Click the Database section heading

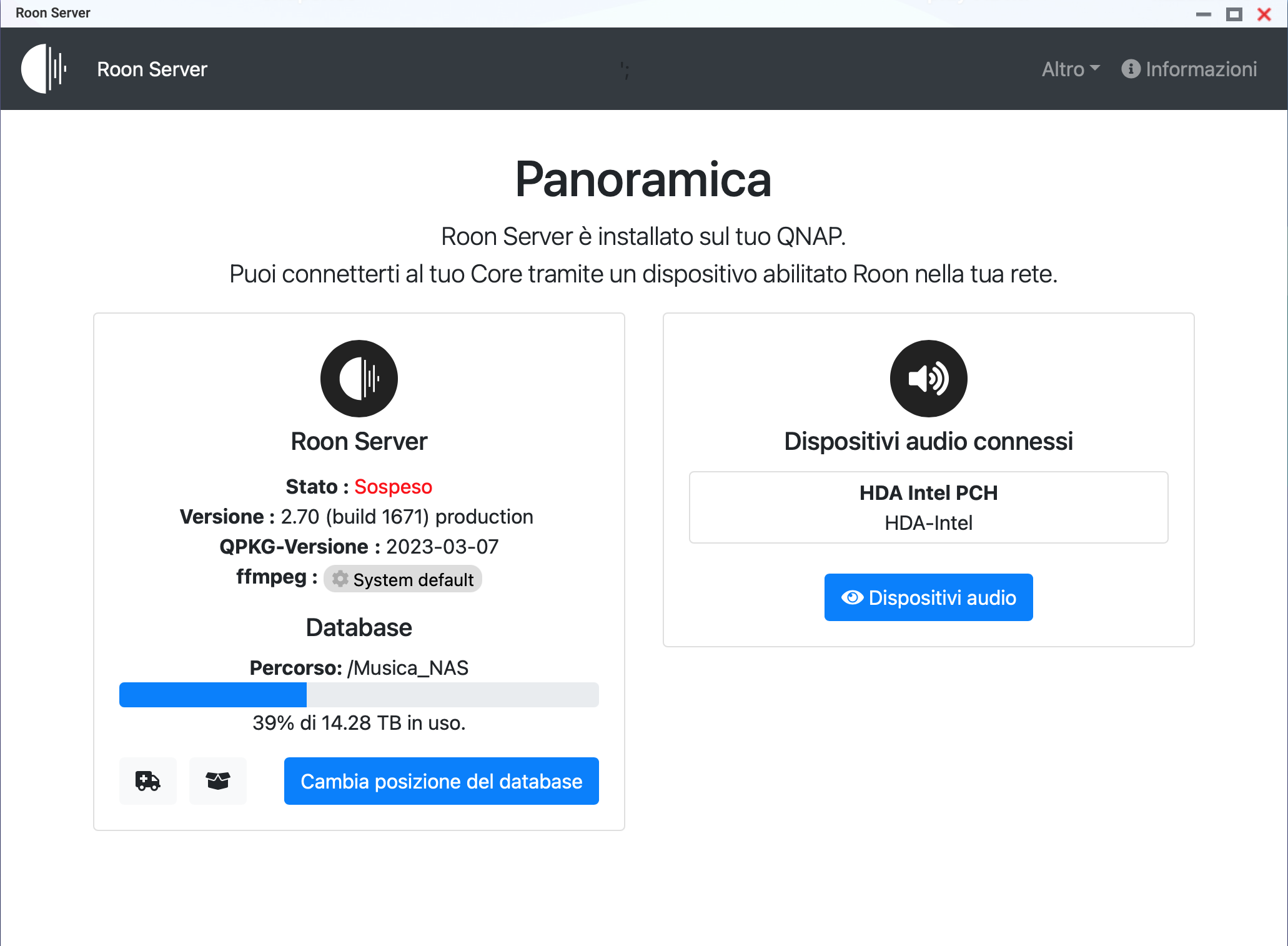[359, 627]
